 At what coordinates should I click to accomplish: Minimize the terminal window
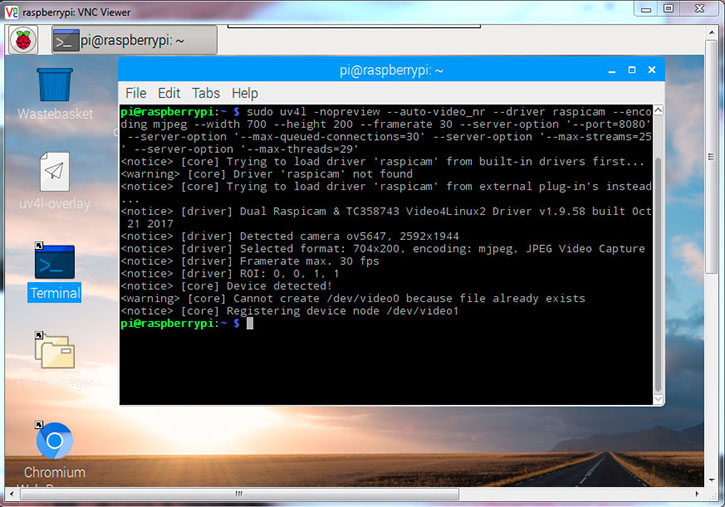tap(612, 70)
